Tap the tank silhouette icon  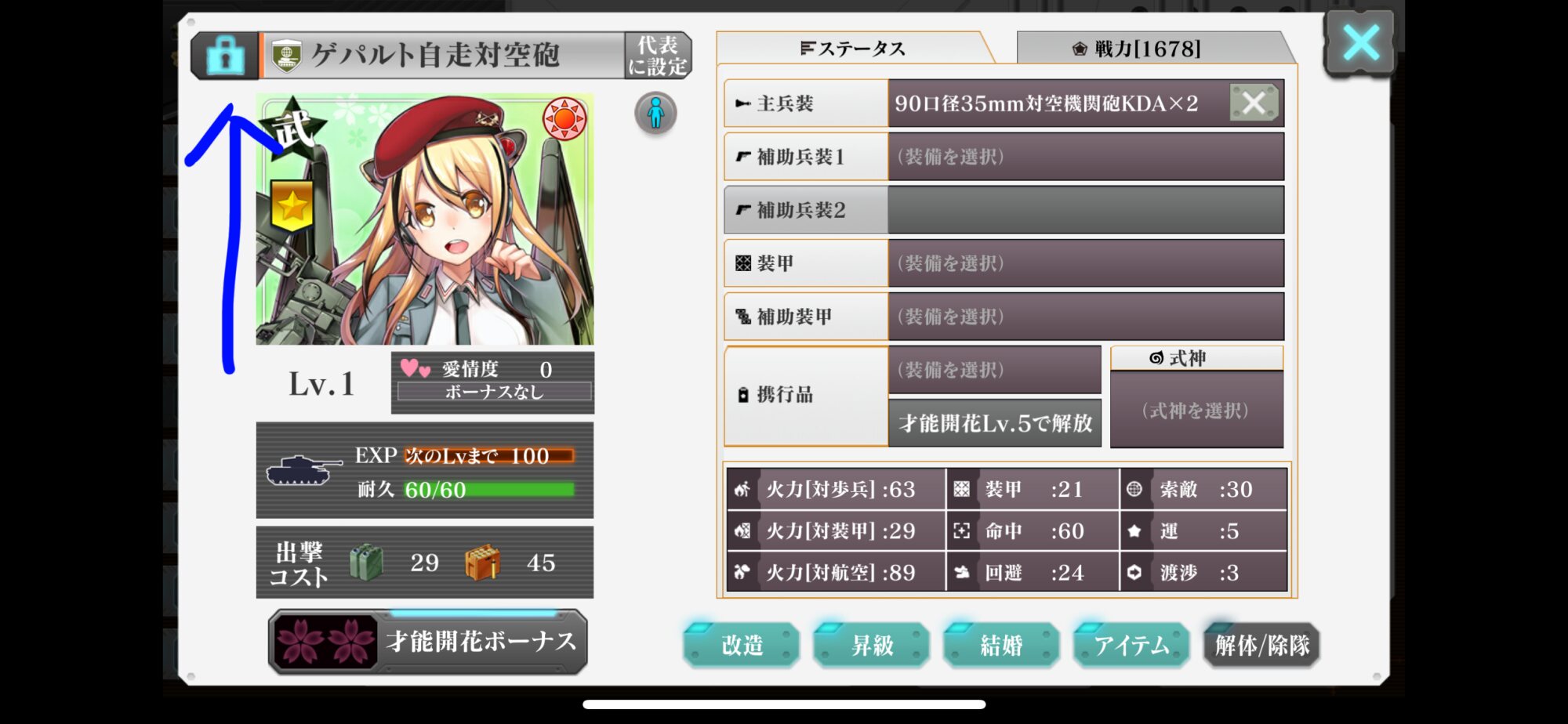[x=303, y=470]
